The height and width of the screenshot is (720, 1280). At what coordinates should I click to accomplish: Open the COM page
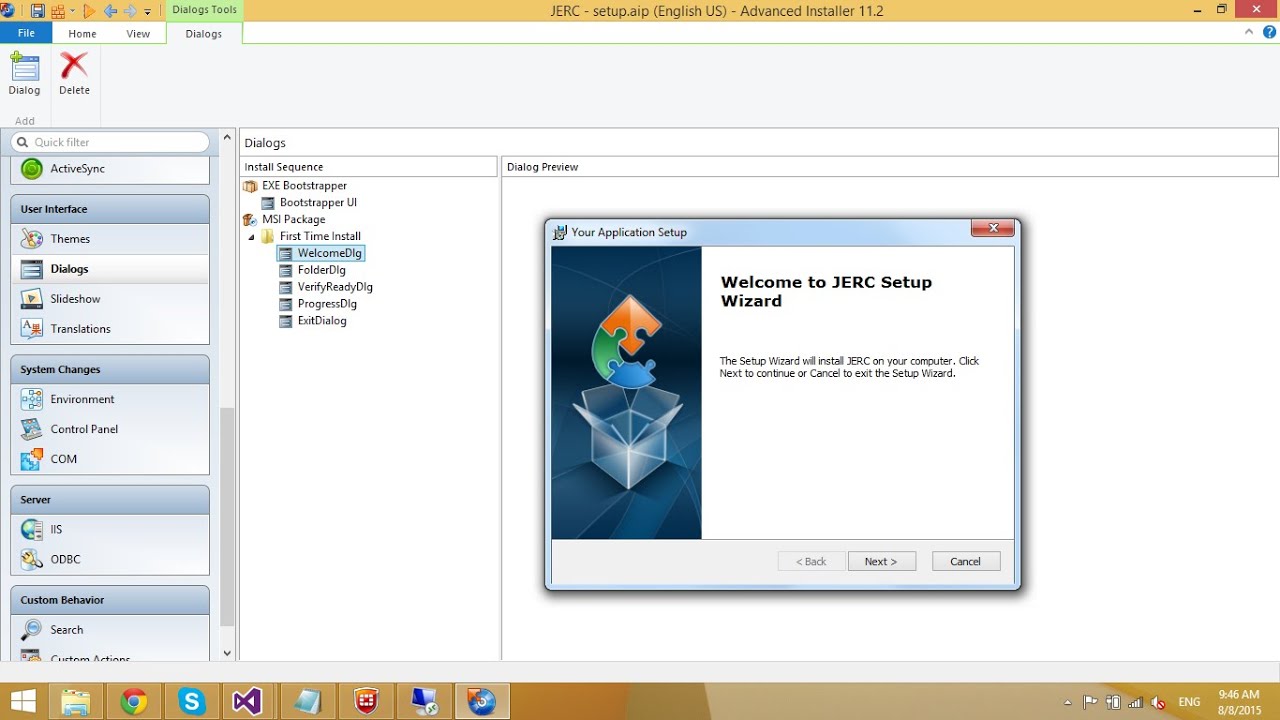click(110, 459)
